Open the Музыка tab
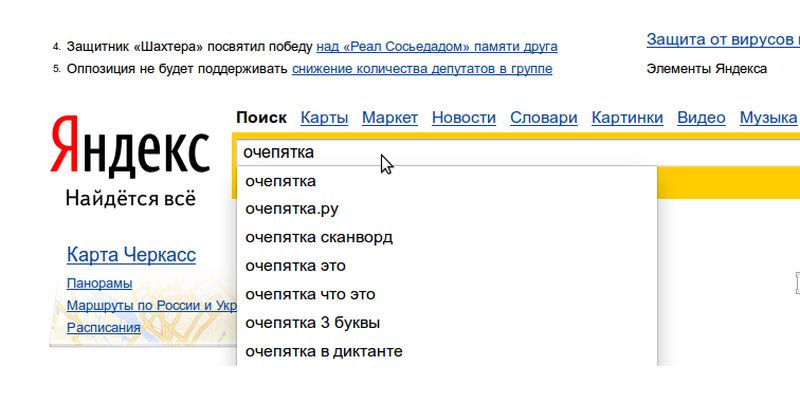The image size is (800, 400). click(768, 118)
